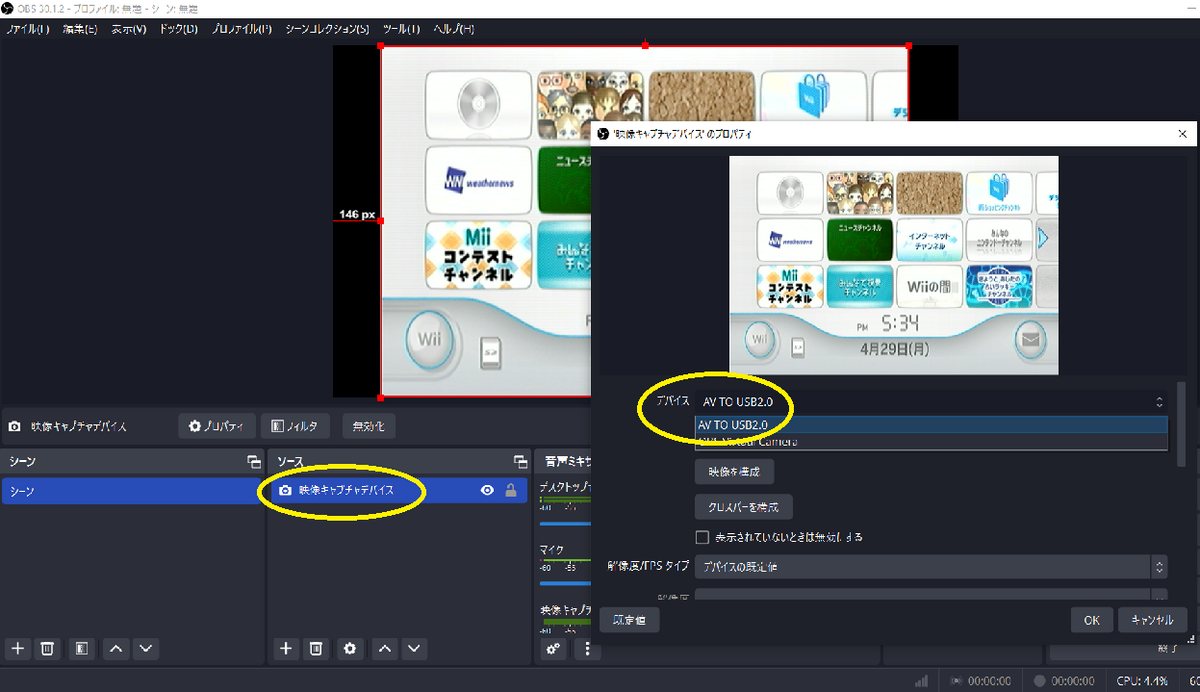Click the クロスバーを構成 button

[x=744, y=506]
